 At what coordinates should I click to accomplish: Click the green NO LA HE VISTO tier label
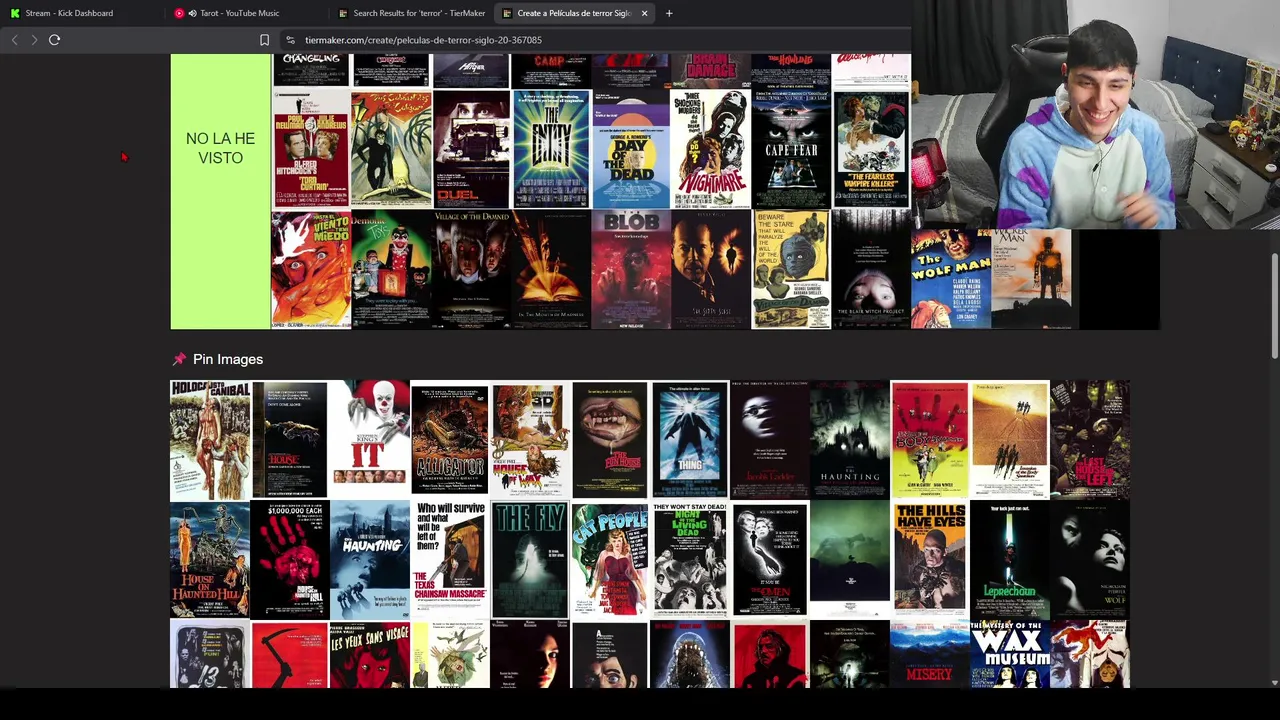tap(220, 192)
